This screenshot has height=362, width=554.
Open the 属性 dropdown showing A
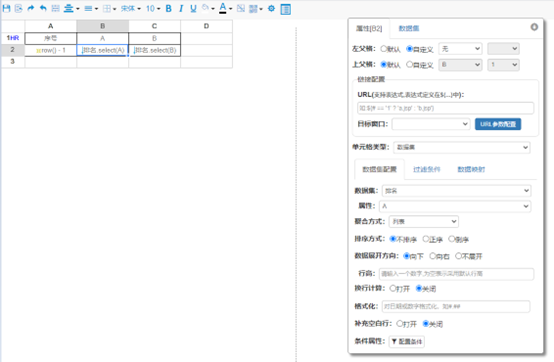455,206
